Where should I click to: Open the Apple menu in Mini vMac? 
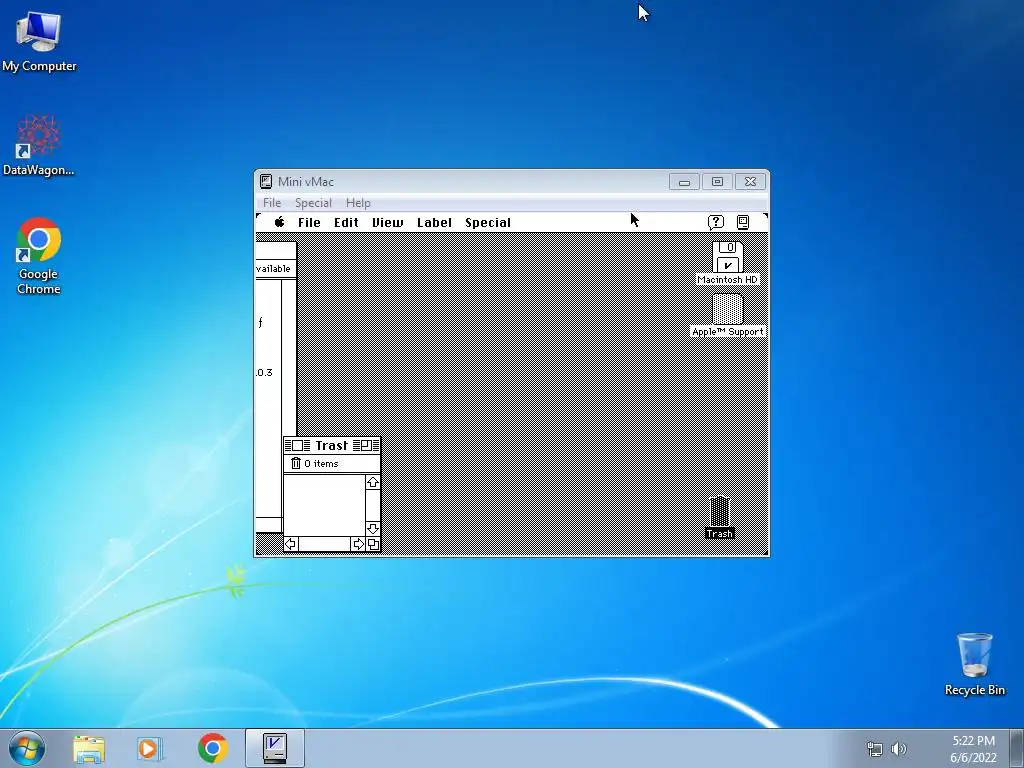click(280, 222)
